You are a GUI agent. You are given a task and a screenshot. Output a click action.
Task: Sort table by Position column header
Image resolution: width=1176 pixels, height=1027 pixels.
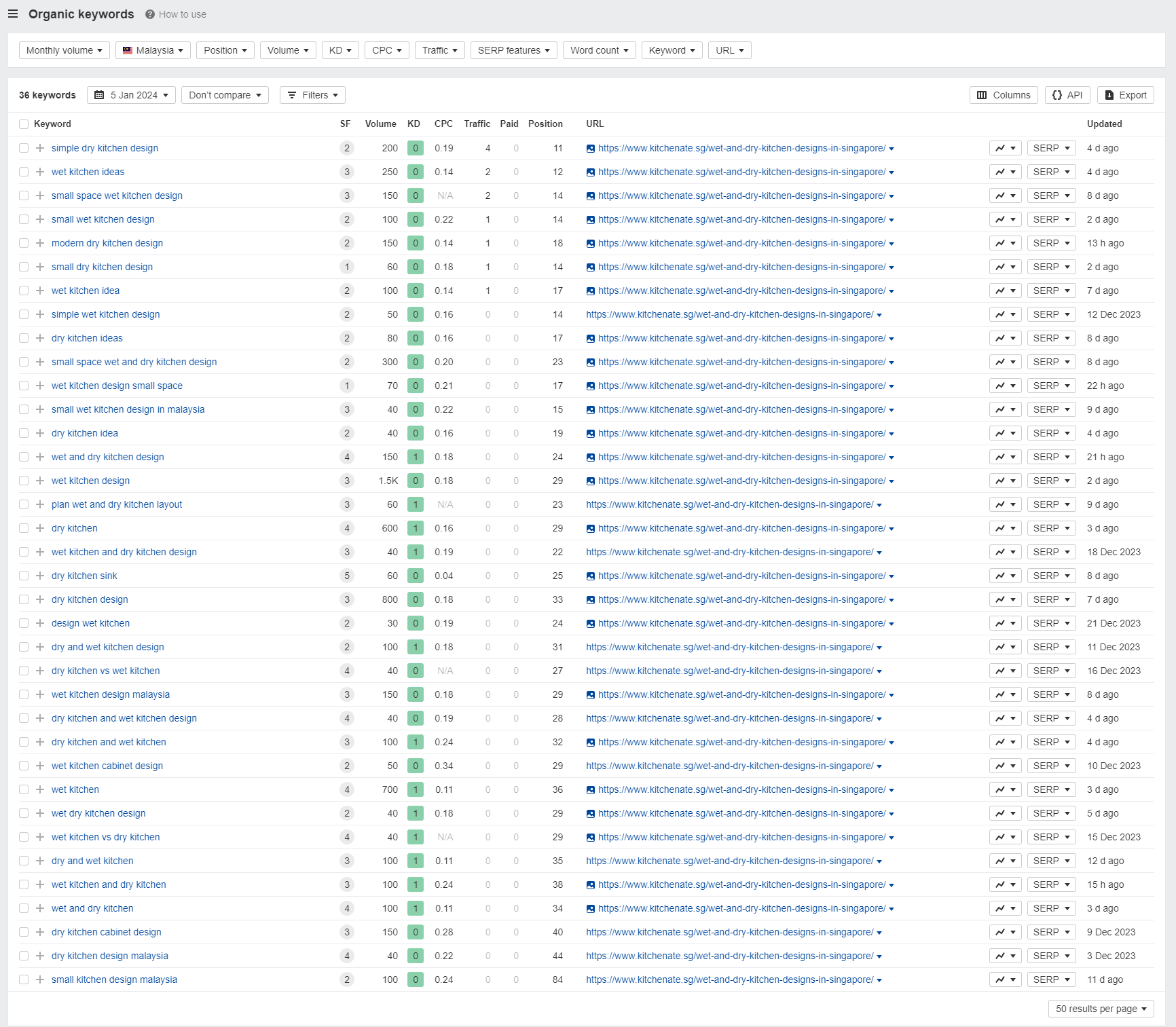(545, 124)
